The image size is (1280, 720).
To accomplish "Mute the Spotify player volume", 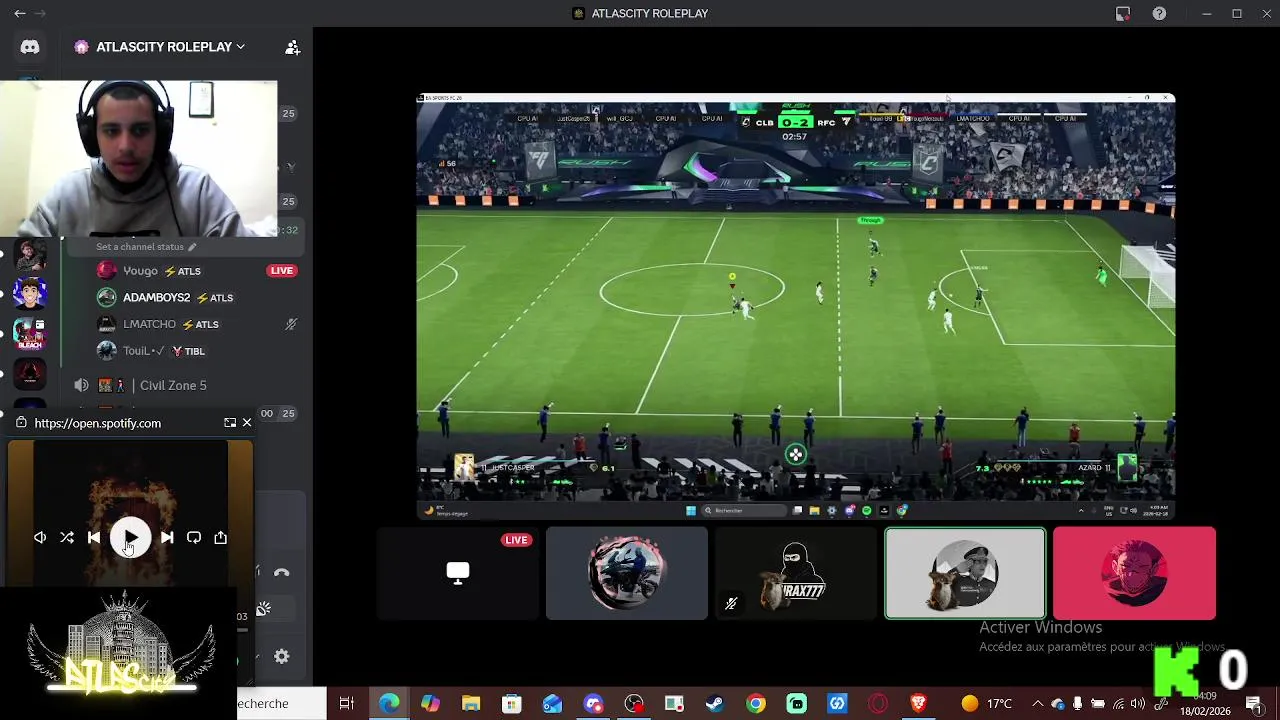I will 40,538.
